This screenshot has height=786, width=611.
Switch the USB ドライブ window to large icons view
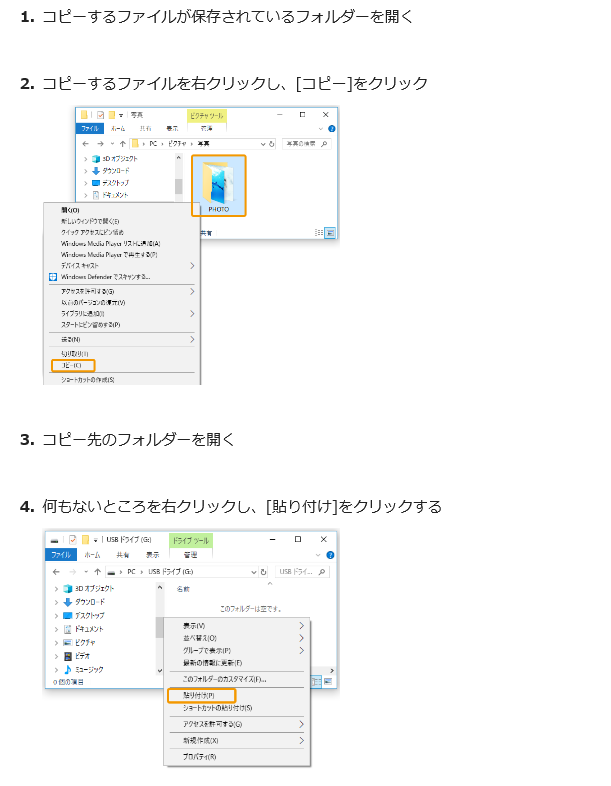point(328,682)
